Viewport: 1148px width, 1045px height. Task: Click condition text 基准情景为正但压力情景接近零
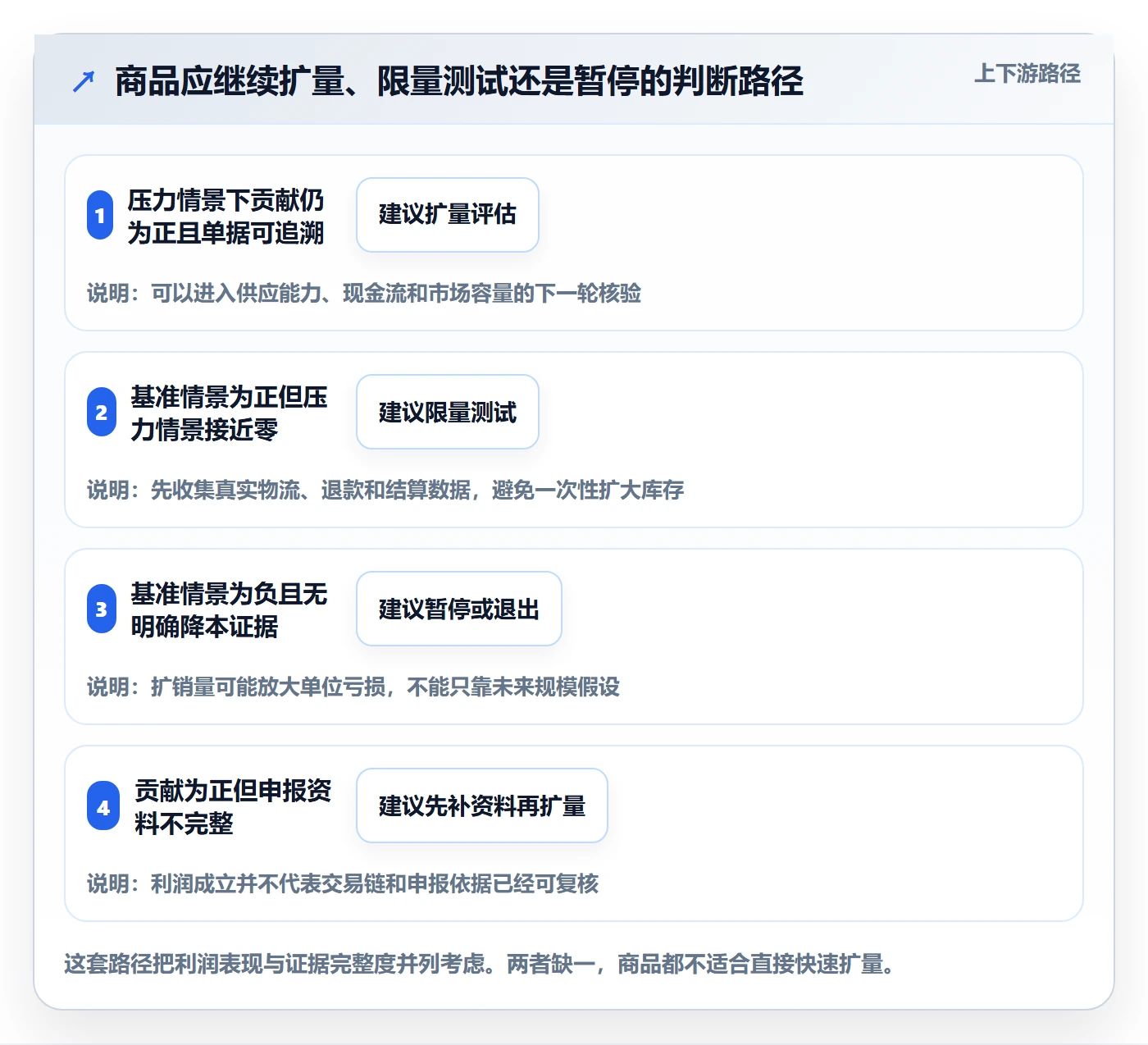coord(229,413)
